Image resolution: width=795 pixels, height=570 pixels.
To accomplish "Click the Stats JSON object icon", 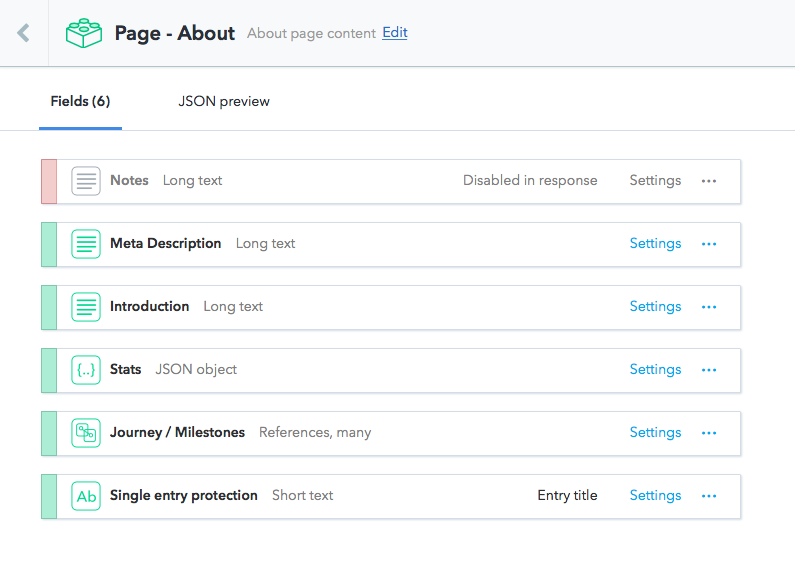I will 86,370.
